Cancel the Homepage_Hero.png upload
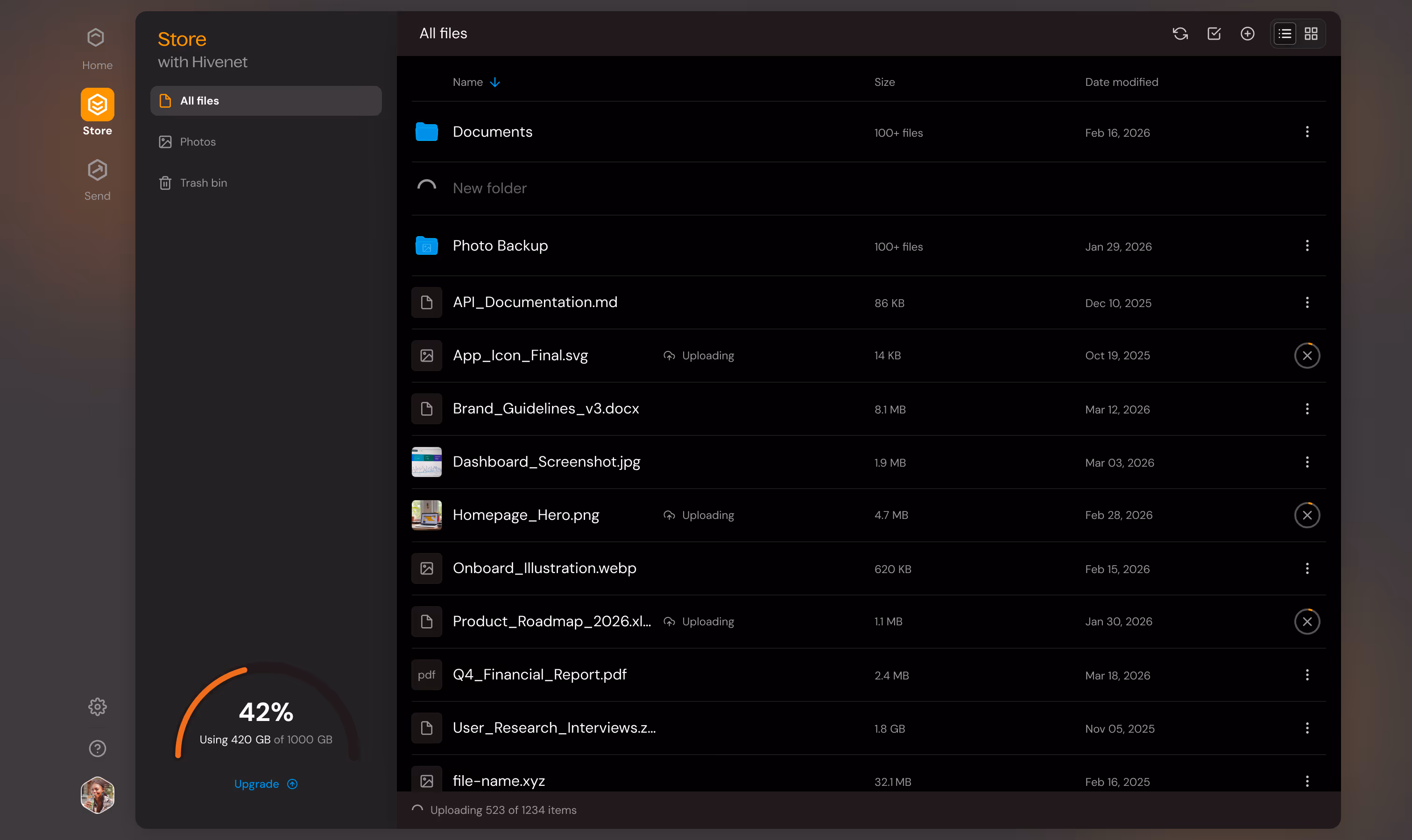This screenshot has width=1412, height=840. click(x=1306, y=515)
